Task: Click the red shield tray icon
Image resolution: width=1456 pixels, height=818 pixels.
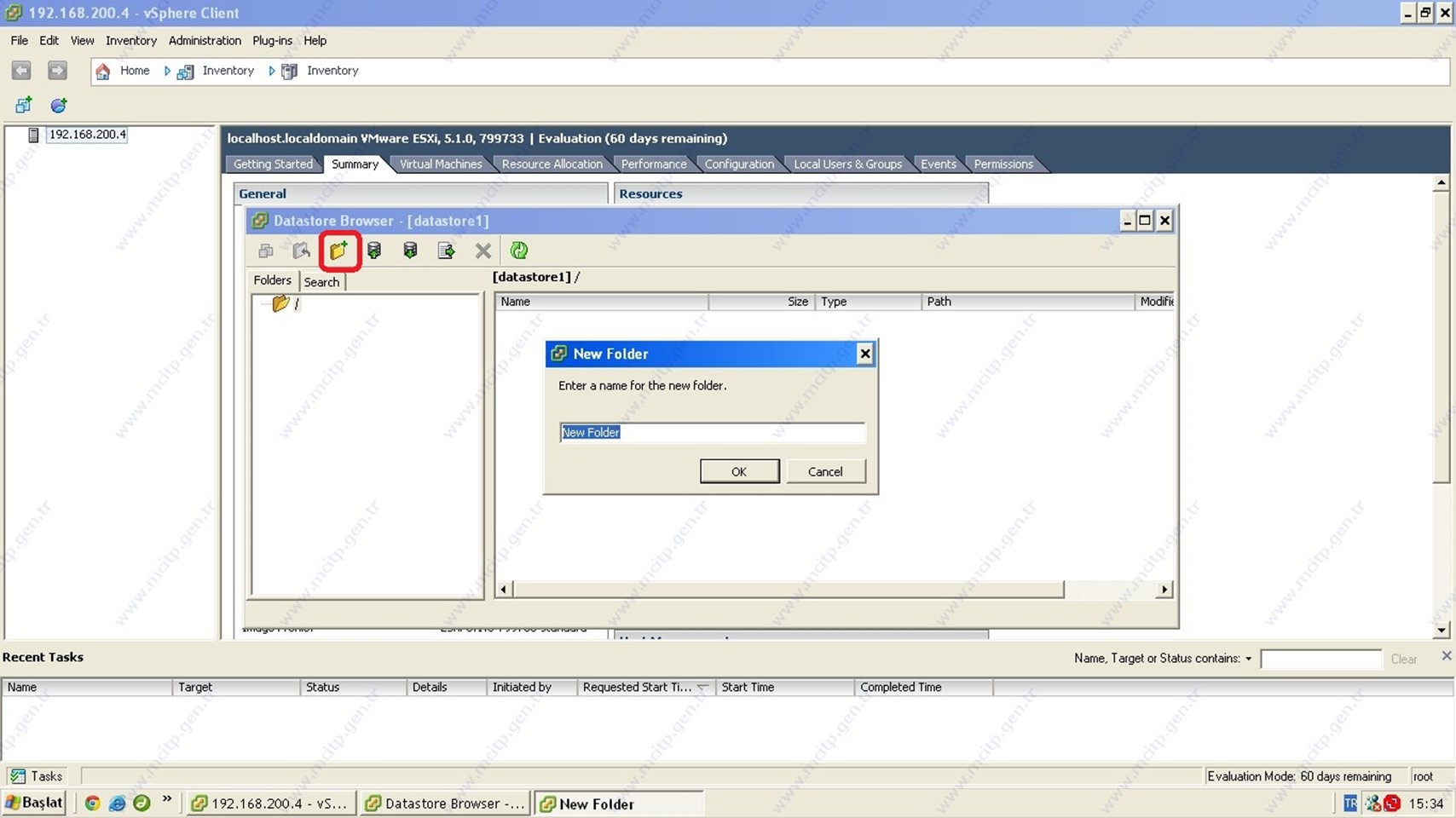Action: (1392, 804)
